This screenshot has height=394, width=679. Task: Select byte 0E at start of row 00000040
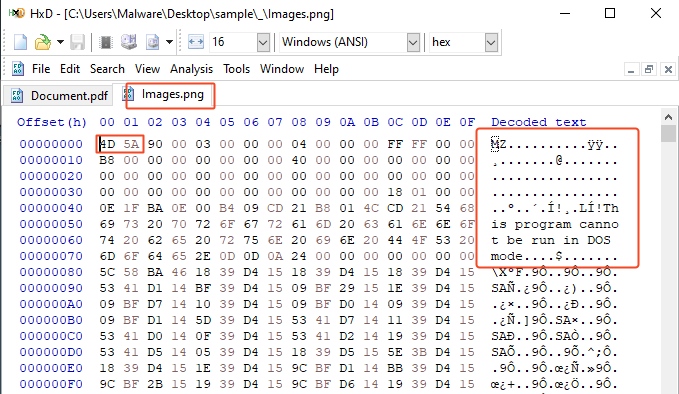click(x=107, y=208)
